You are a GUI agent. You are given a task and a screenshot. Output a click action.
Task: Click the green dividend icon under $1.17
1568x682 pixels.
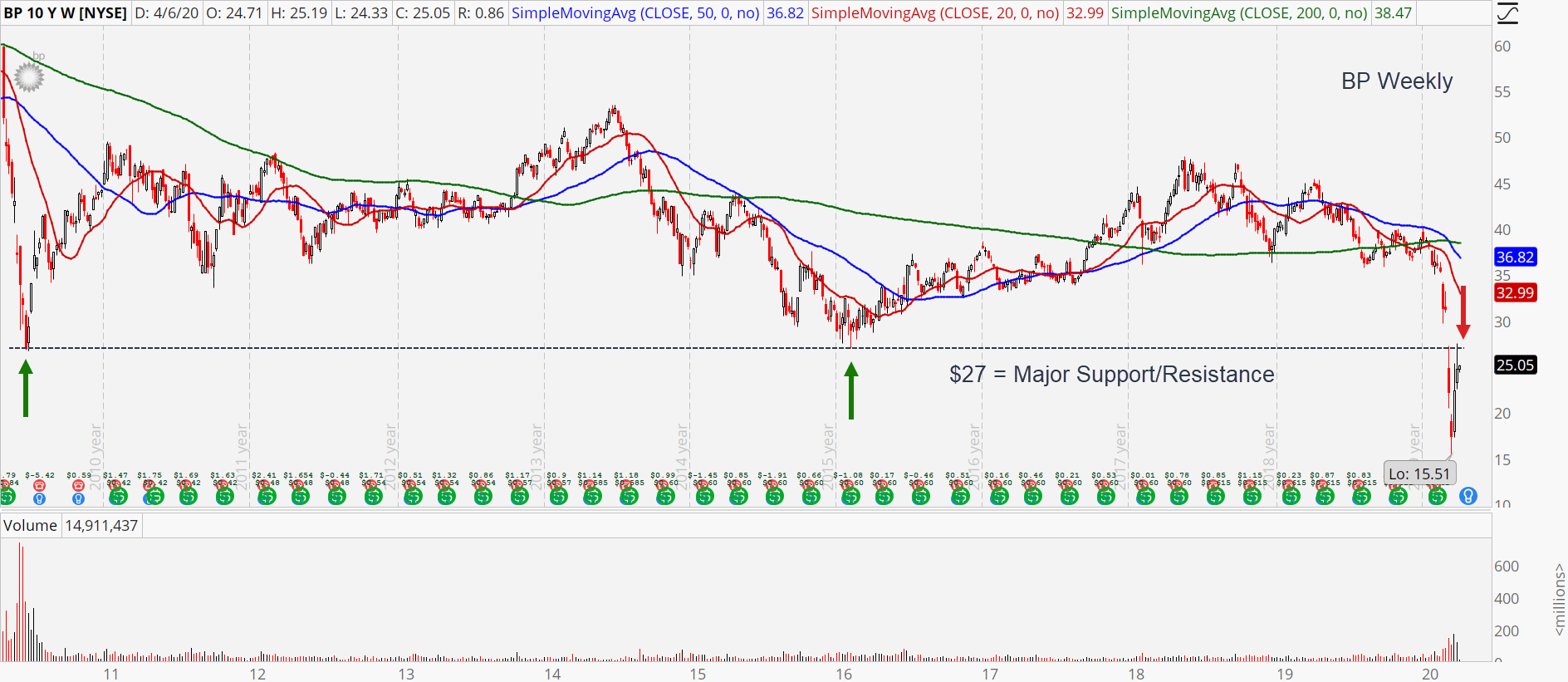pyautogui.click(x=519, y=497)
